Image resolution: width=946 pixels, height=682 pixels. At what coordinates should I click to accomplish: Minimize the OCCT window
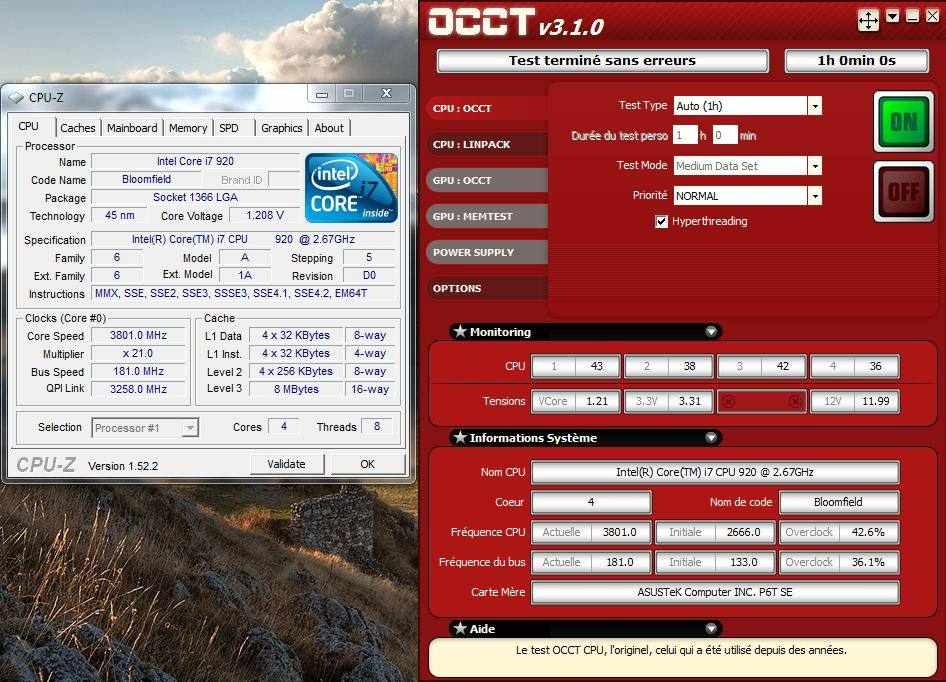tap(912, 16)
